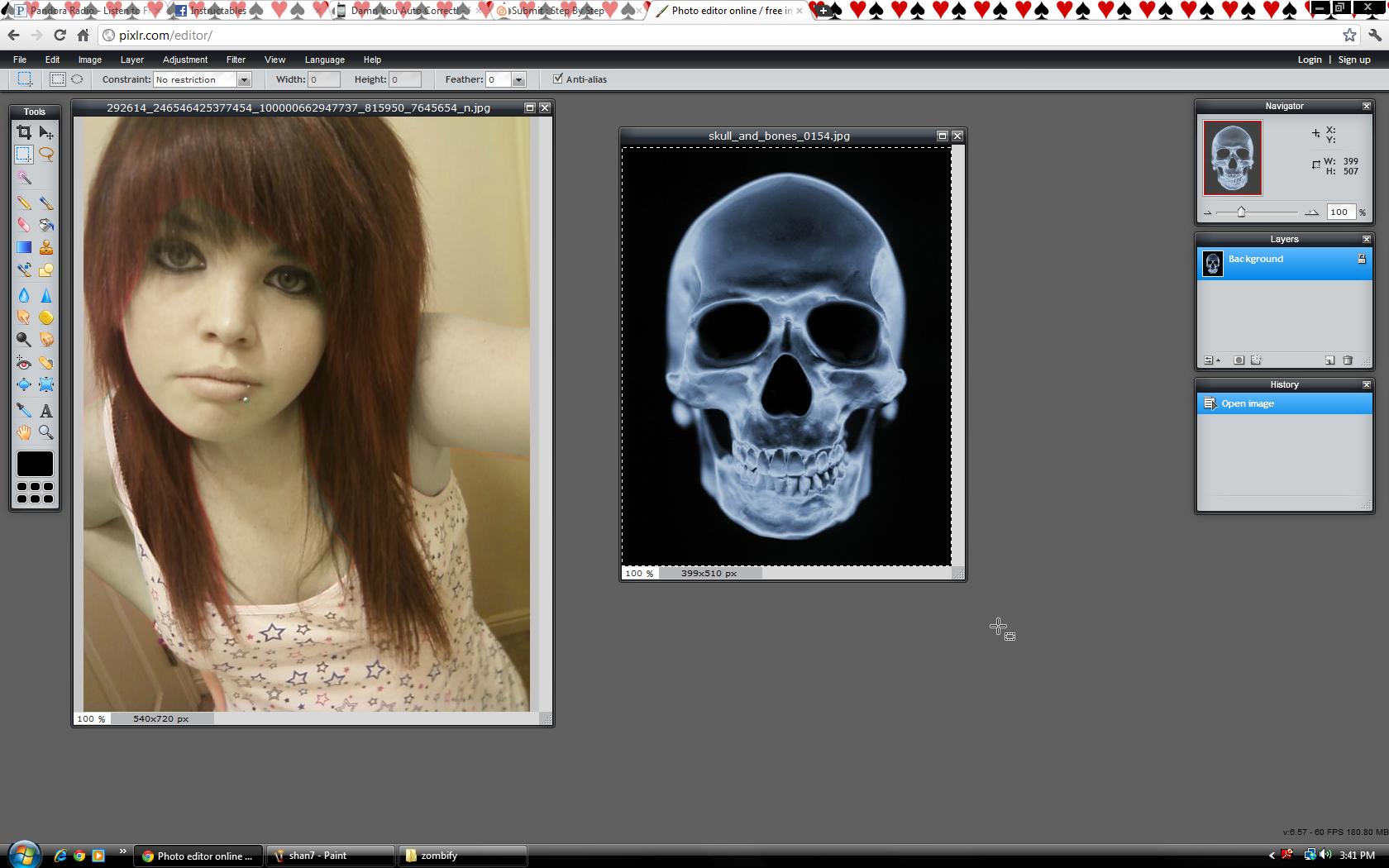The image size is (1389, 868).
Task: Click the Navigator zoom-out small mountain icon
Action: coord(1208,213)
